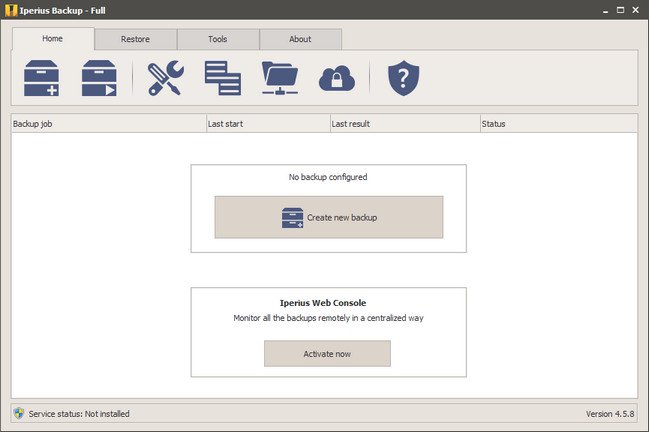Click the 'No backup configured' message

[x=328, y=177]
